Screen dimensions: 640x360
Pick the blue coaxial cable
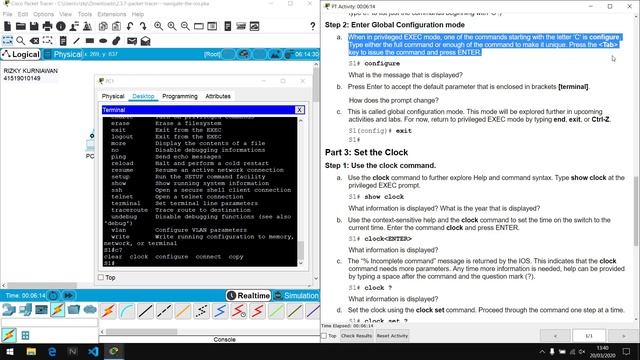(x=220, y=311)
